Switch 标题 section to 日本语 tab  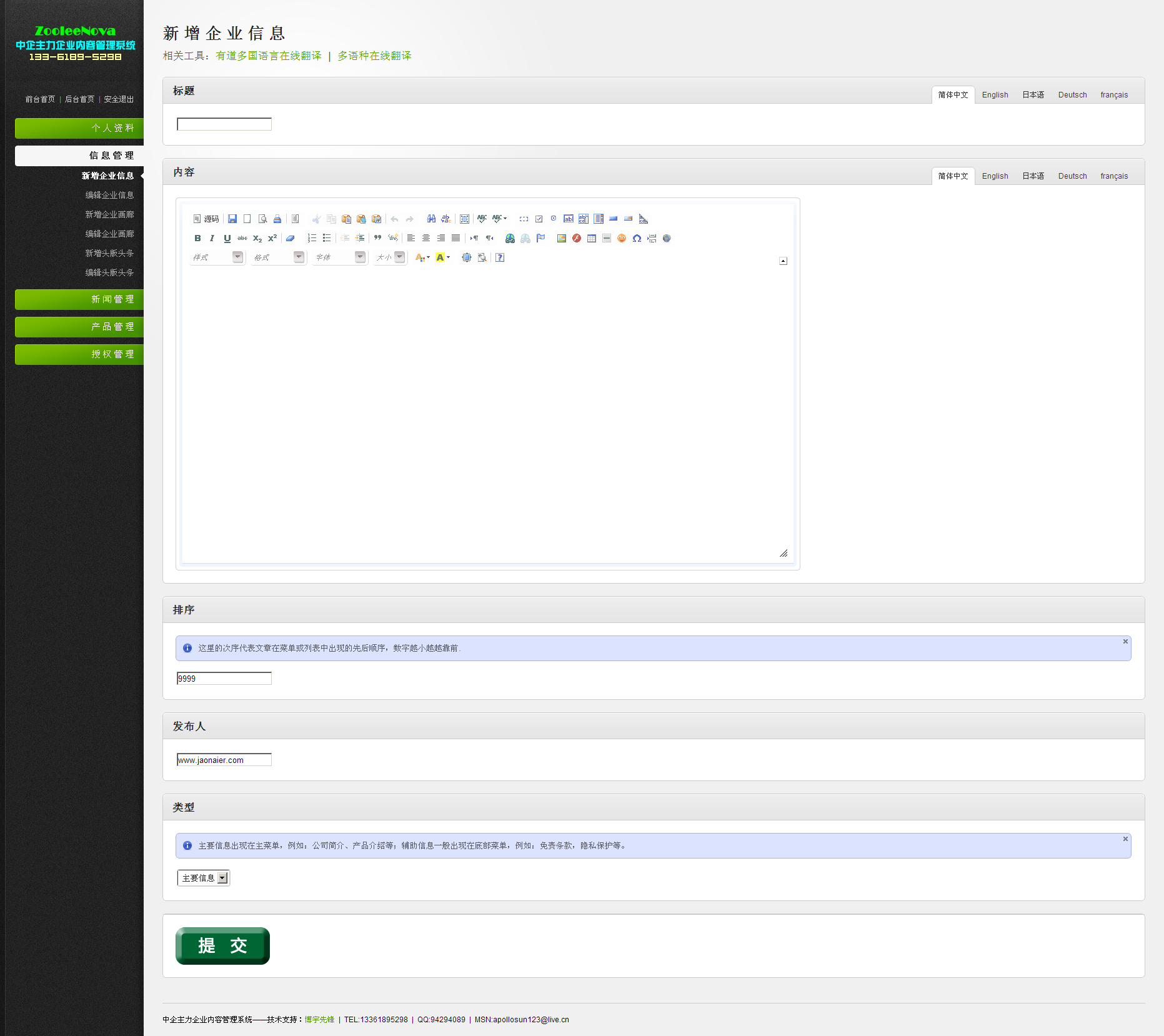1033,95
